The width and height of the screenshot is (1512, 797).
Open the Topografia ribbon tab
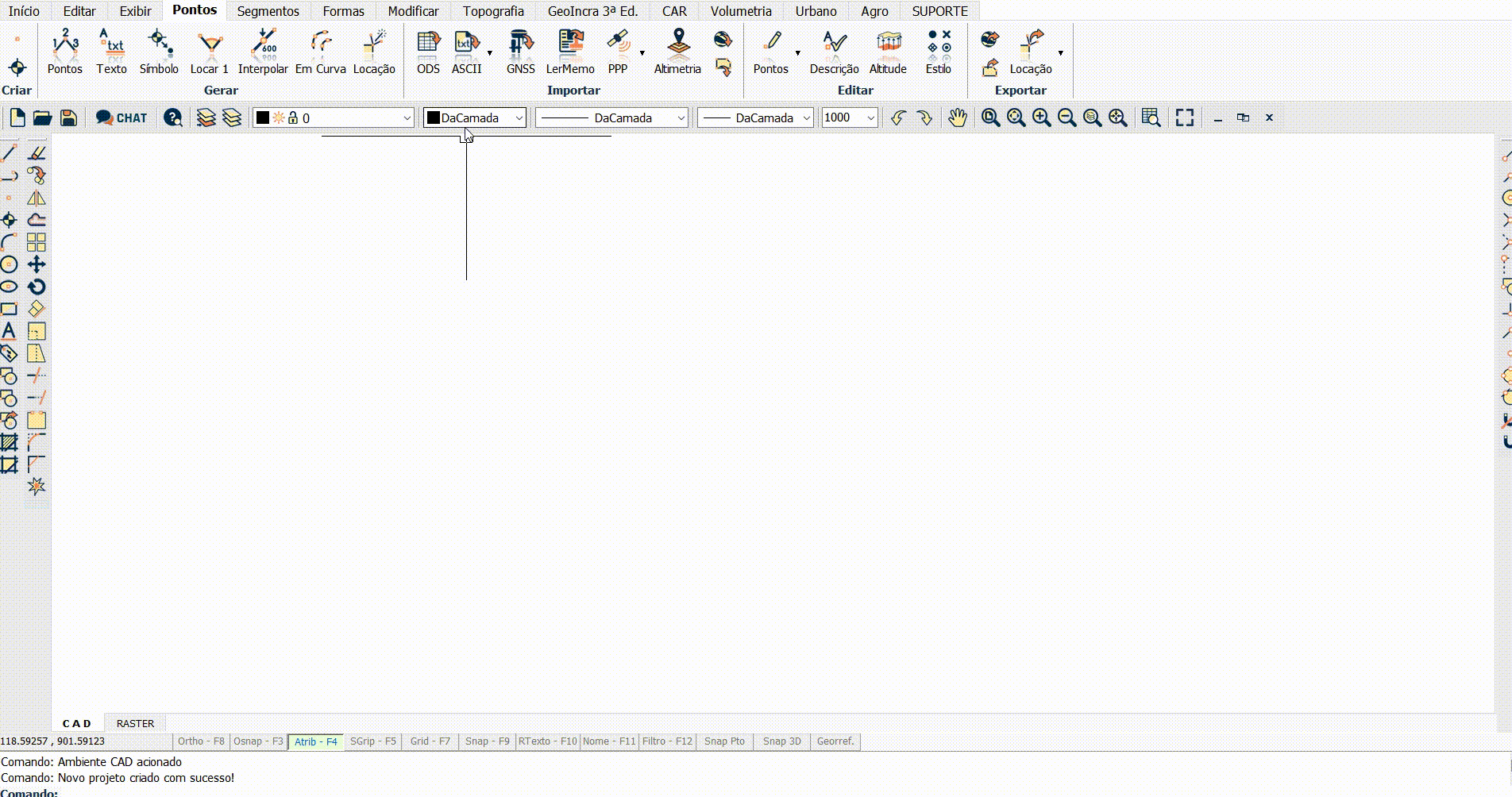(493, 11)
